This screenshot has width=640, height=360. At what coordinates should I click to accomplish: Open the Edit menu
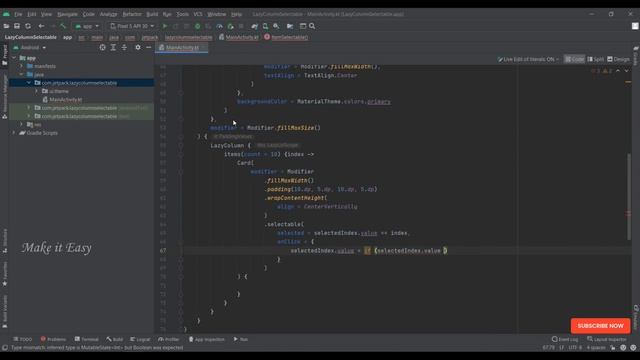(31, 14)
